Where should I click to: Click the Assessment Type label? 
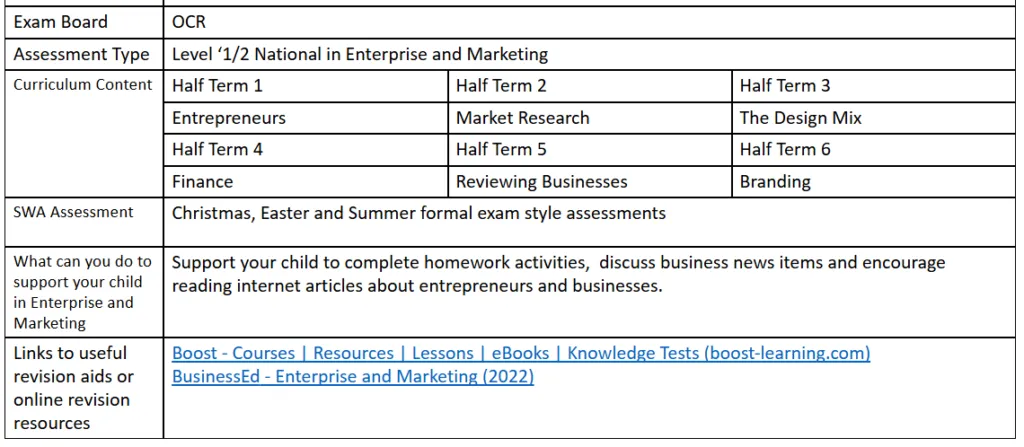point(81,54)
